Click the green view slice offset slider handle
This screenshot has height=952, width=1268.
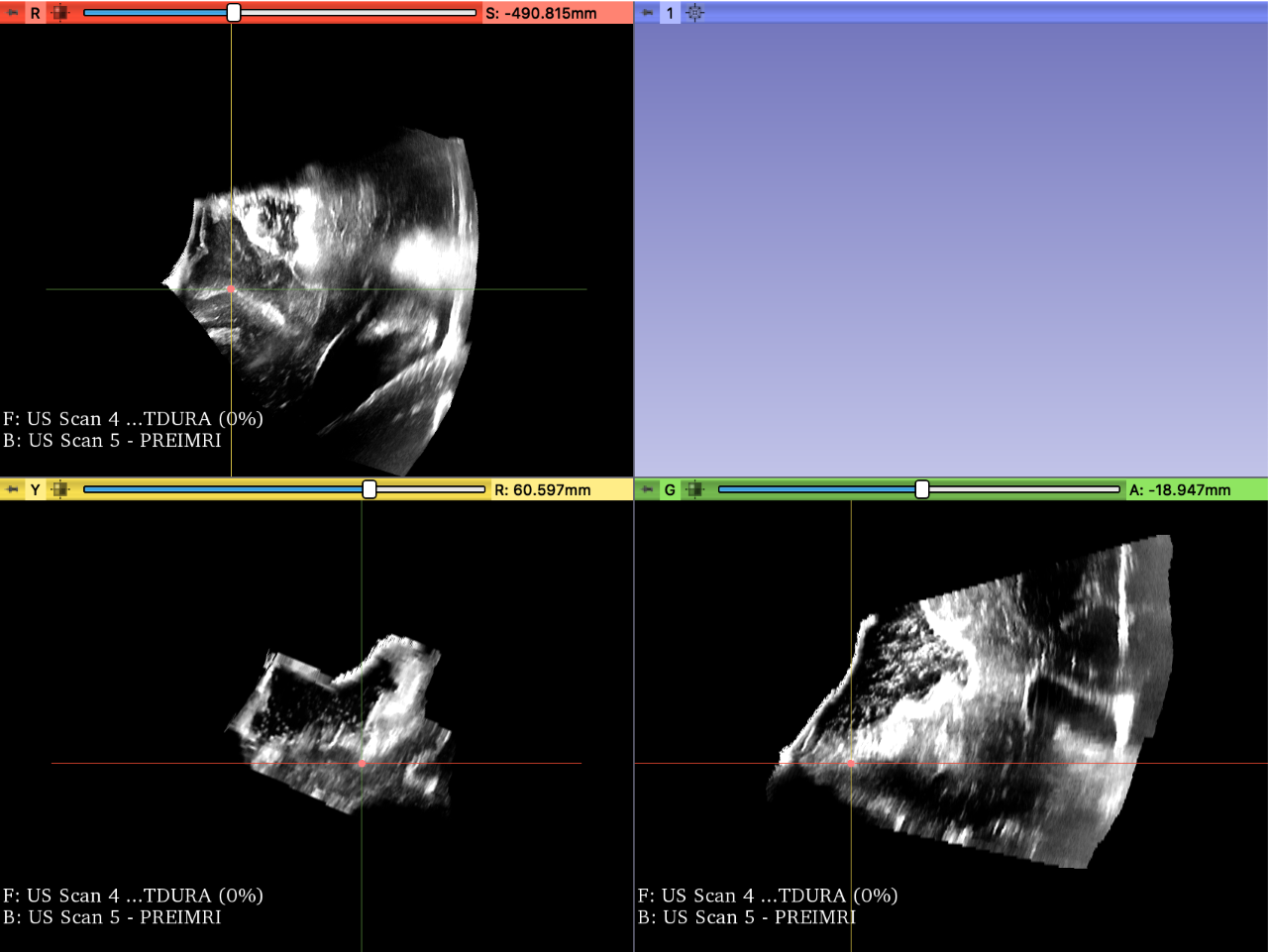point(921,488)
